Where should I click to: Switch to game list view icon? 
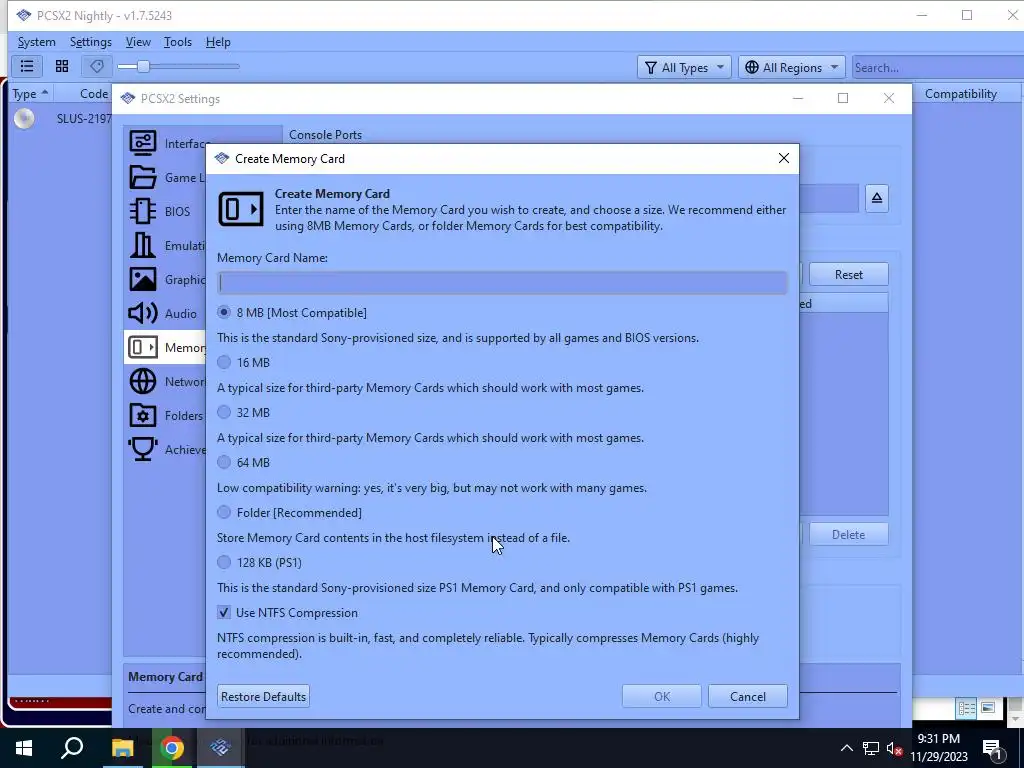(x=27, y=66)
